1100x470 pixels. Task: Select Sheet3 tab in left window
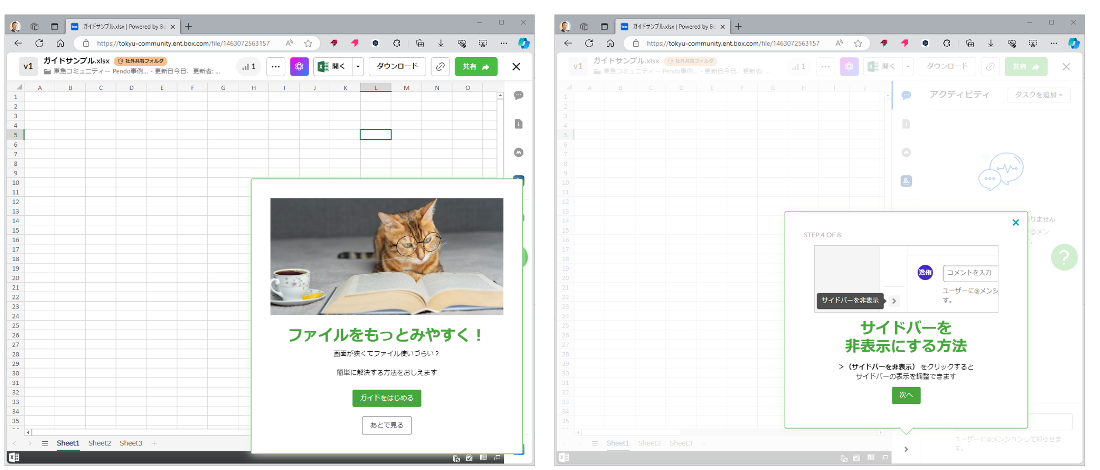(x=130, y=443)
